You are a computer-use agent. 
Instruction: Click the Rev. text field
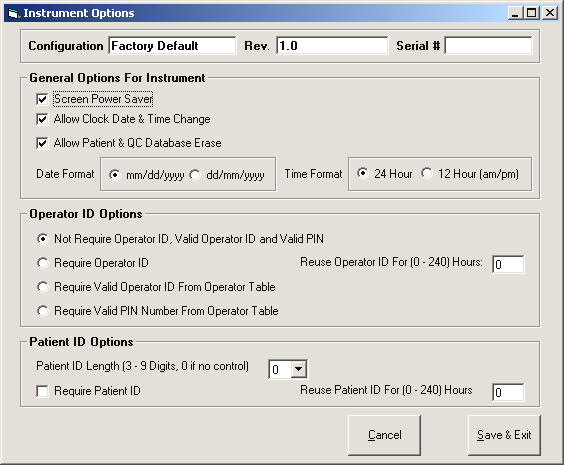click(332, 46)
